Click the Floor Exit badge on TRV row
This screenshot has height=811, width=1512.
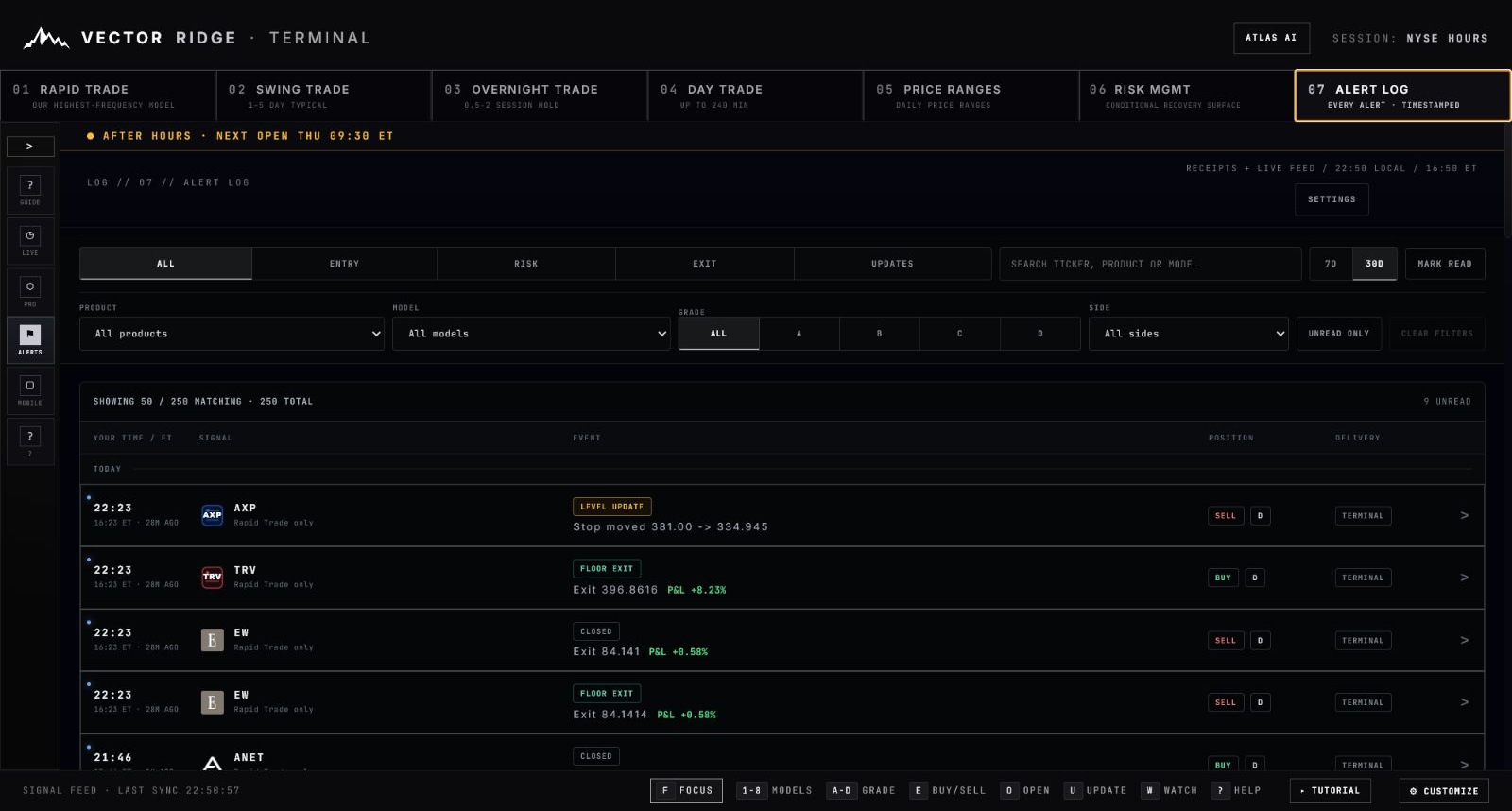pyautogui.click(x=607, y=569)
